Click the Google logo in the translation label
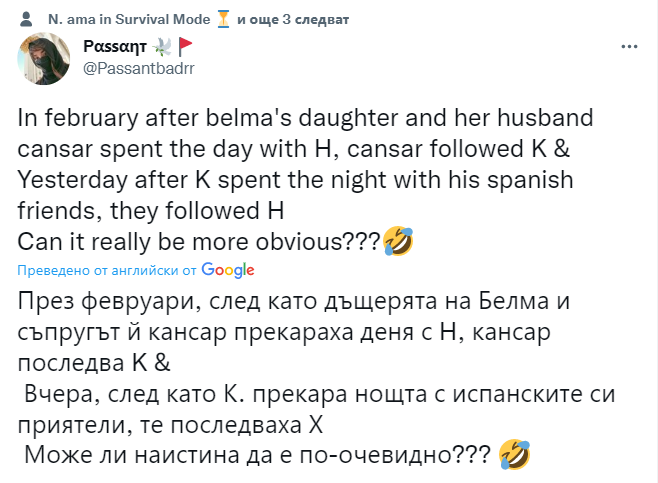 tap(227, 269)
